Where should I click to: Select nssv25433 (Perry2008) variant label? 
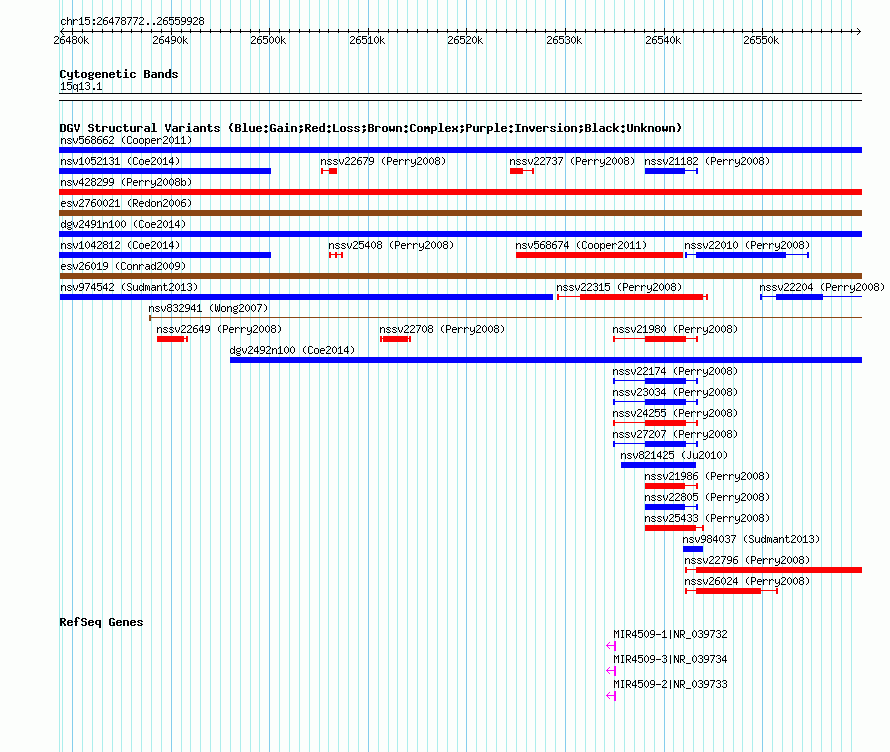pyautogui.click(x=707, y=518)
